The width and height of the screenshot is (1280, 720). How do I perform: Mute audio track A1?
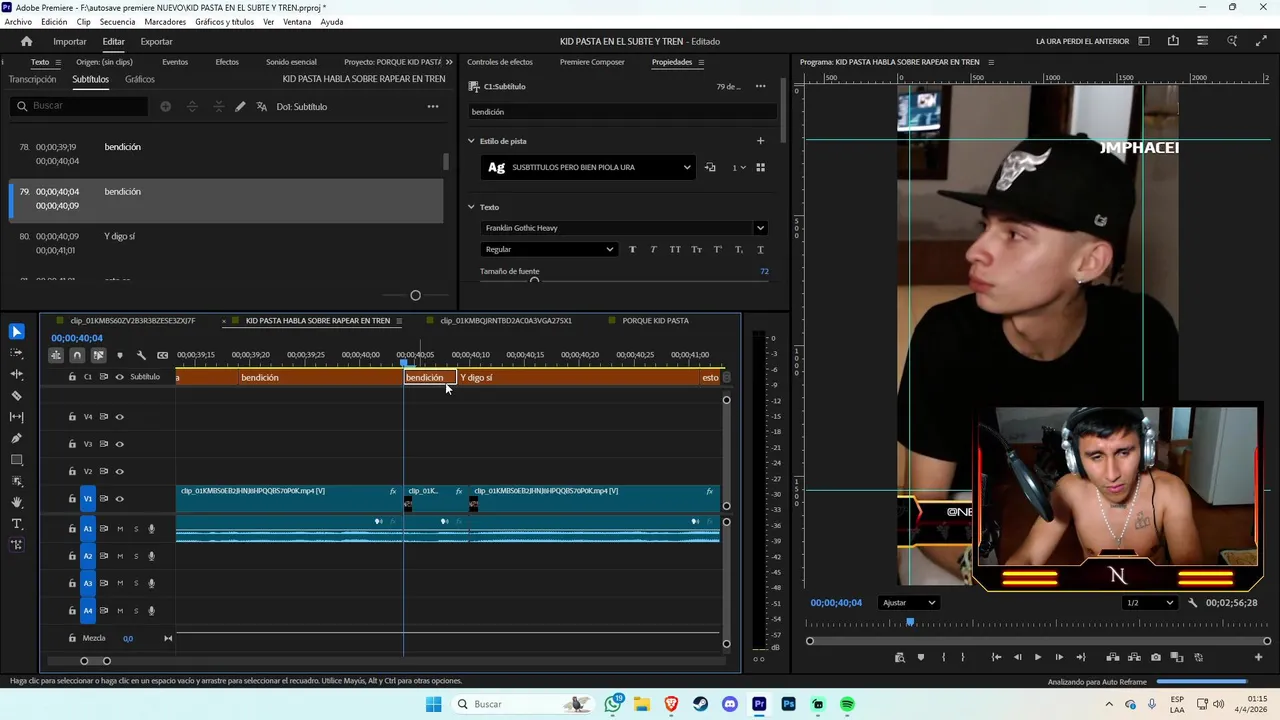[120, 529]
